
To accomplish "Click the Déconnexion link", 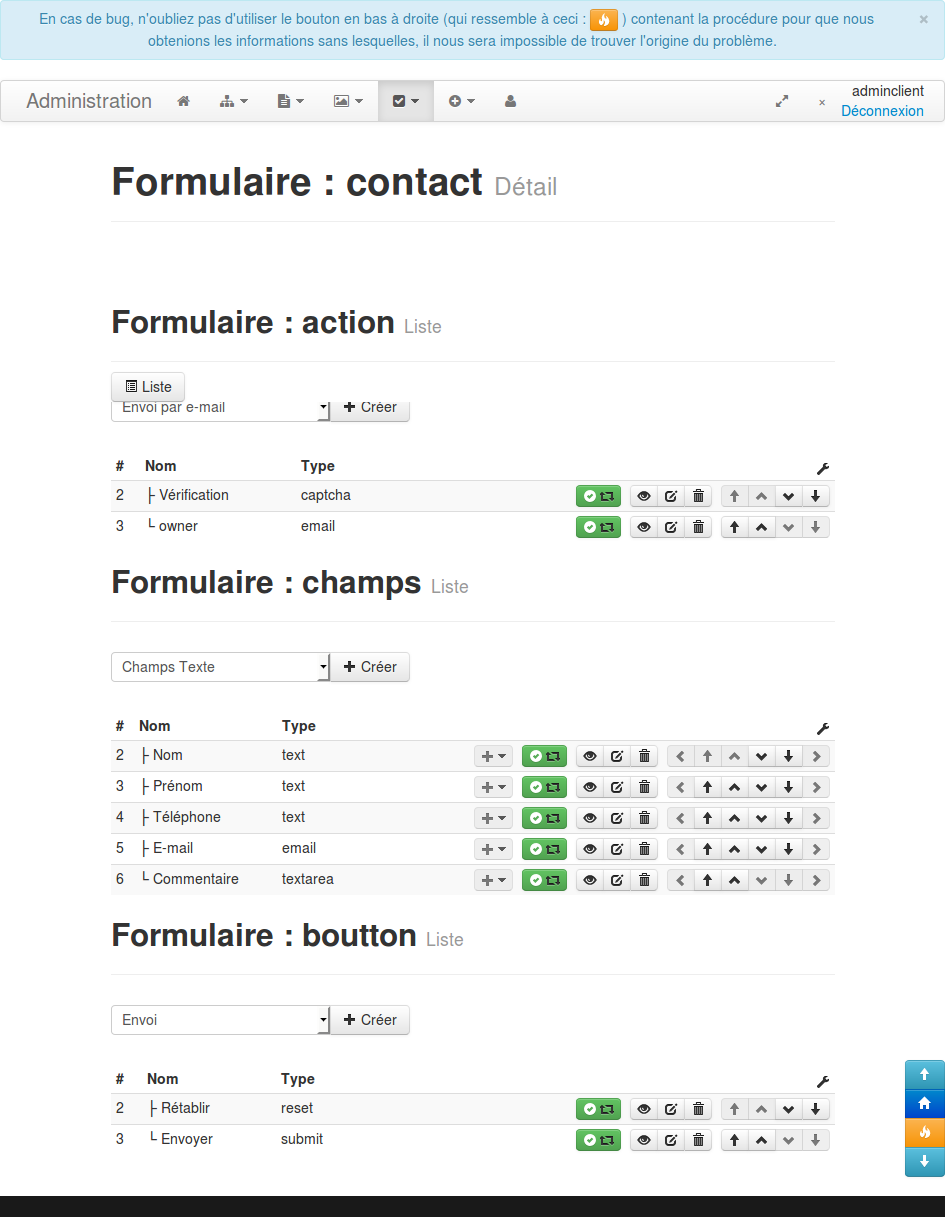I will [x=882, y=111].
